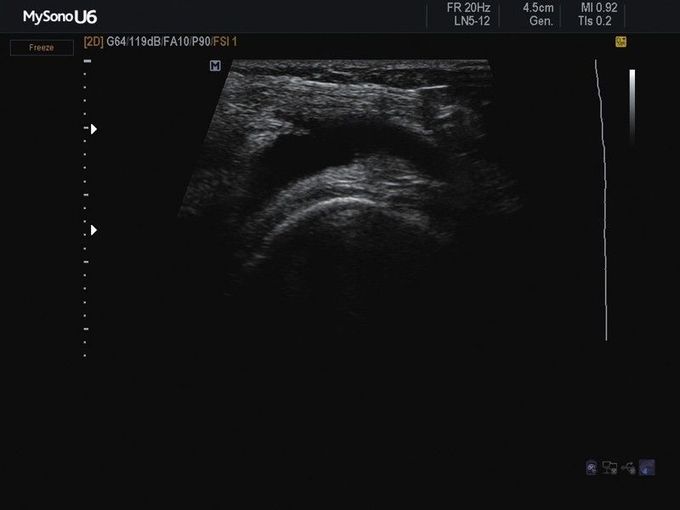Click the 4.5cm depth readout

point(537,8)
